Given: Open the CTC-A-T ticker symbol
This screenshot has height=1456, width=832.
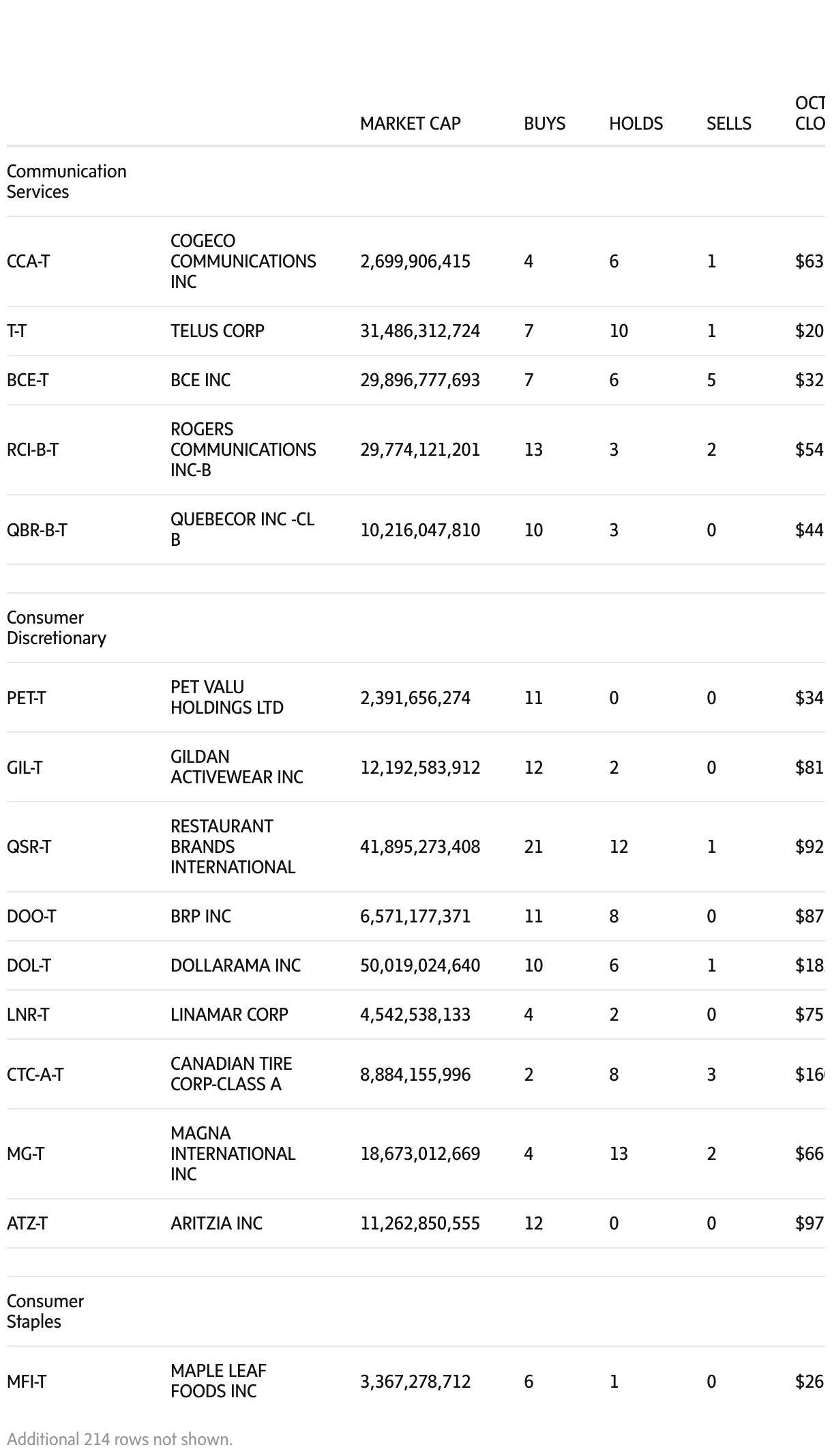Looking at the screenshot, I should pos(35,1075).
